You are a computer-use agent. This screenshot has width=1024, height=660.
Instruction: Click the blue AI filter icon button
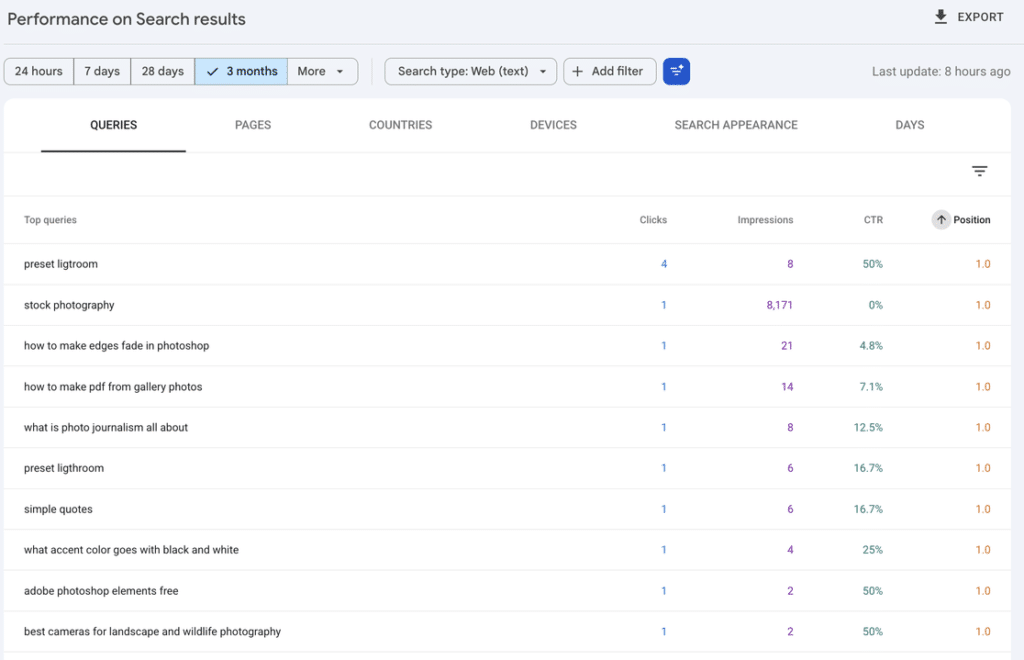click(x=677, y=71)
